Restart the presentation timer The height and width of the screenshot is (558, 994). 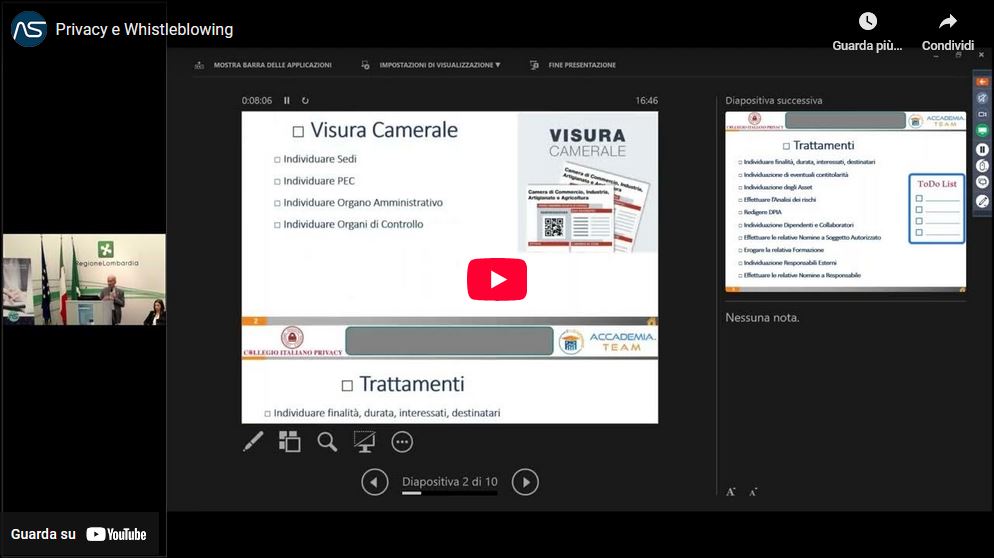(x=305, y=100)
